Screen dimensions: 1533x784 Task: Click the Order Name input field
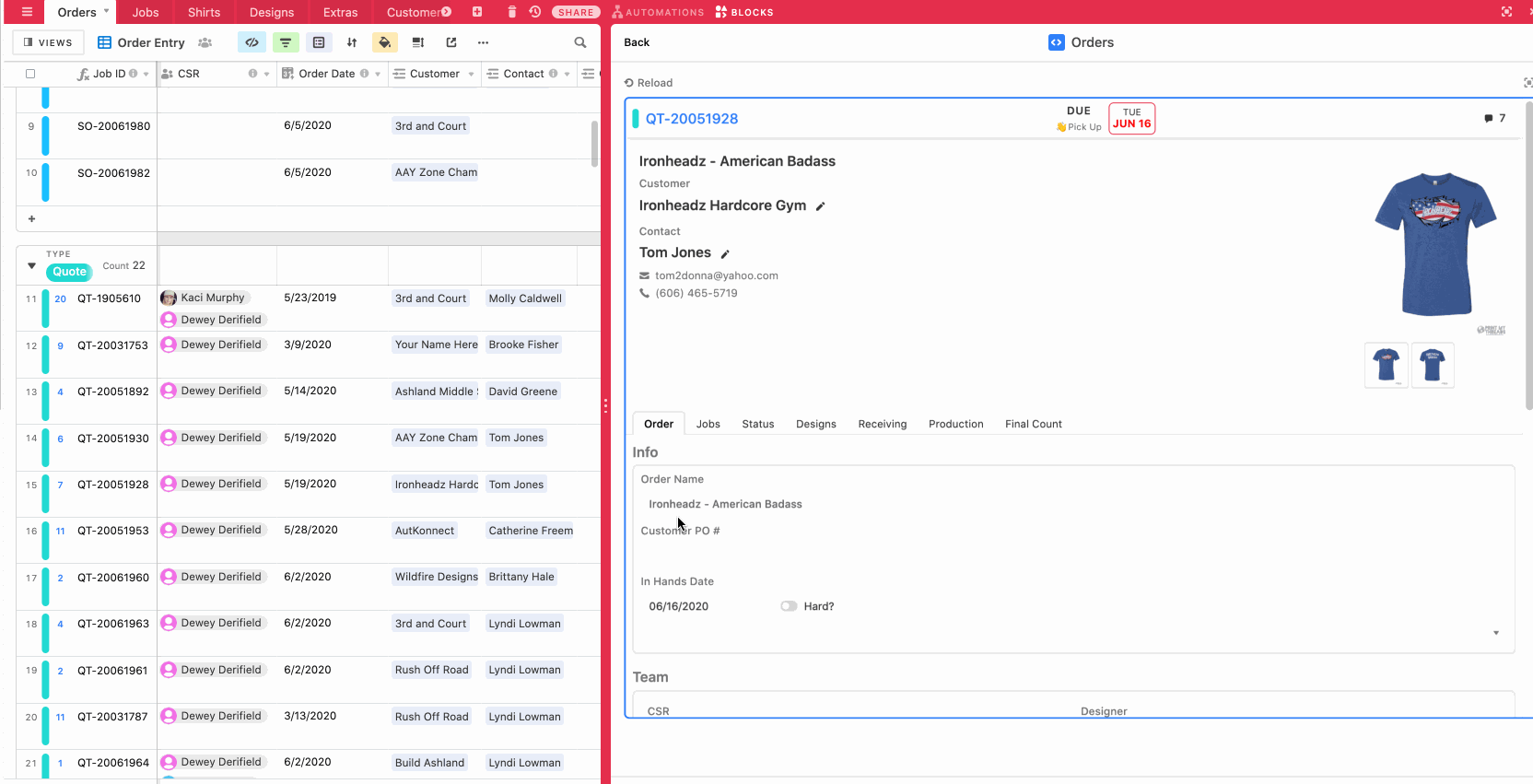1073,504
